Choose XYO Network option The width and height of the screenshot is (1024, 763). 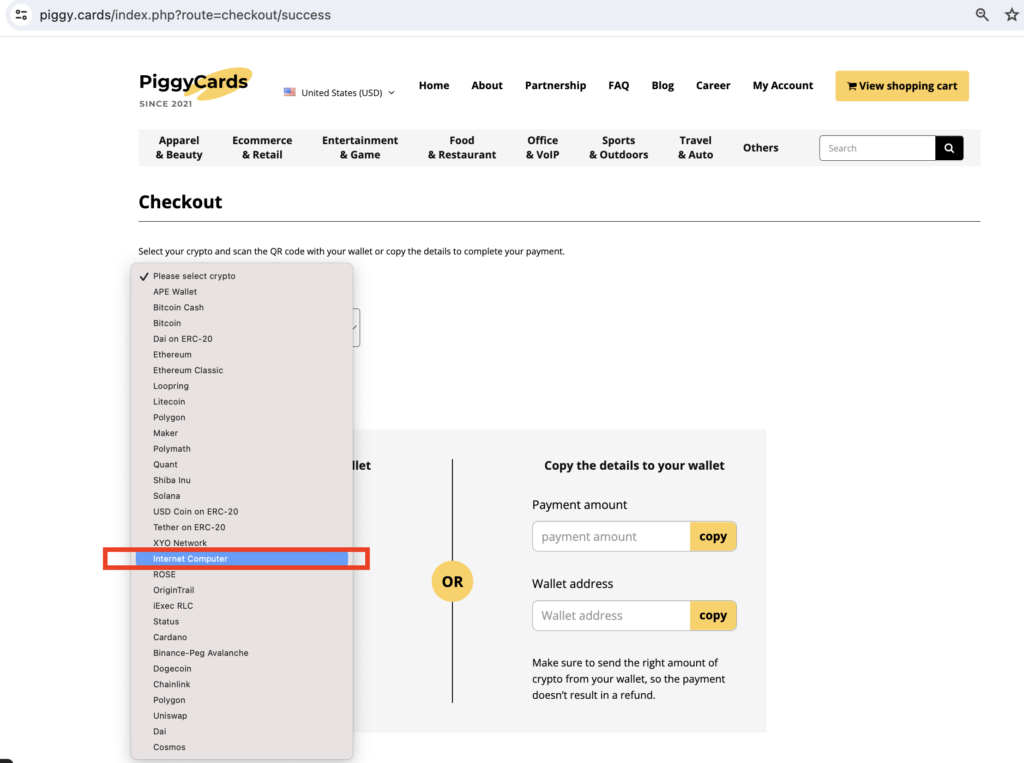(x=242, y=543)
